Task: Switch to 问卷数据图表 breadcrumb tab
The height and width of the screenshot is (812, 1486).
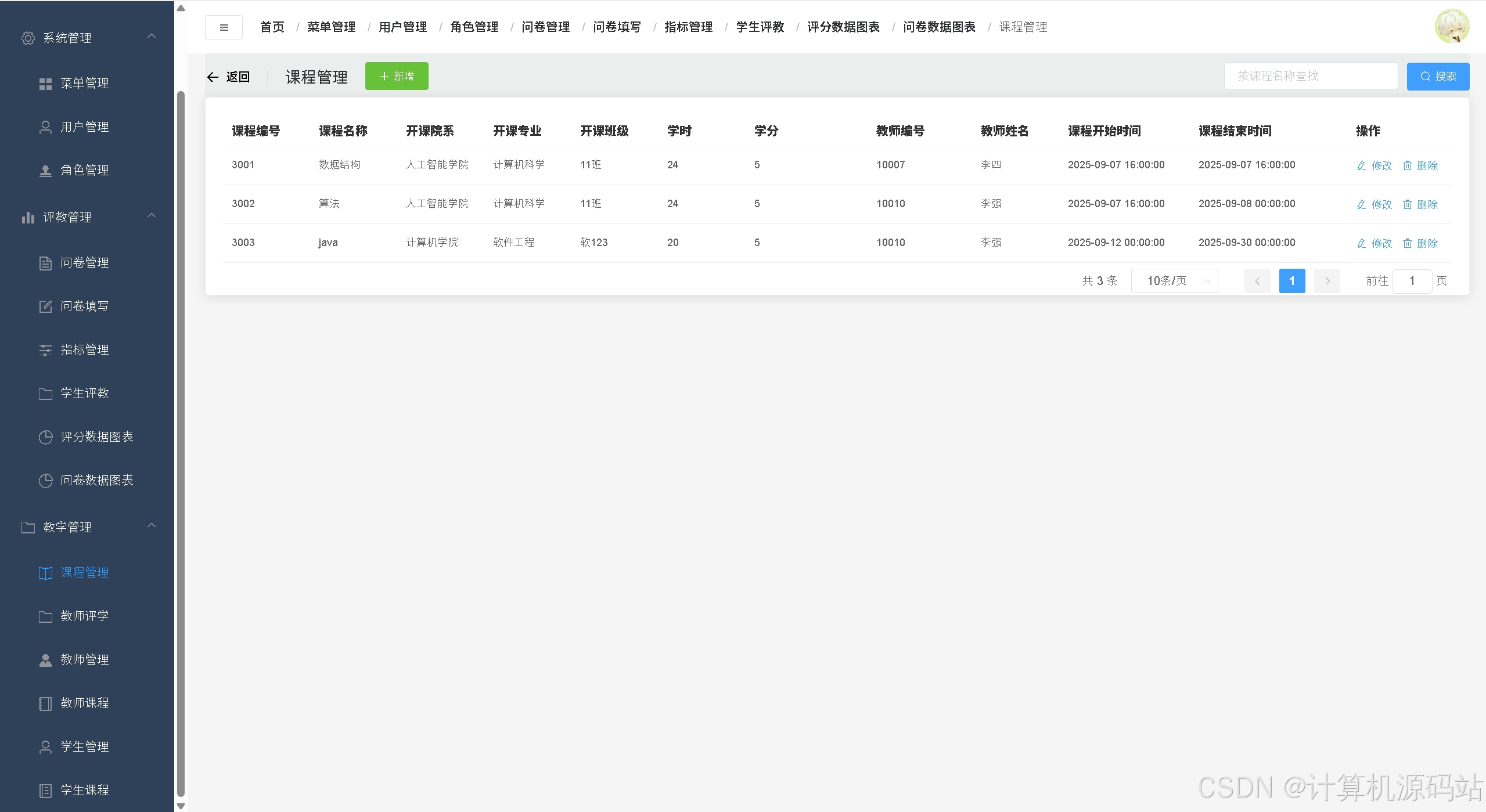Action: [x=939, y=27]
